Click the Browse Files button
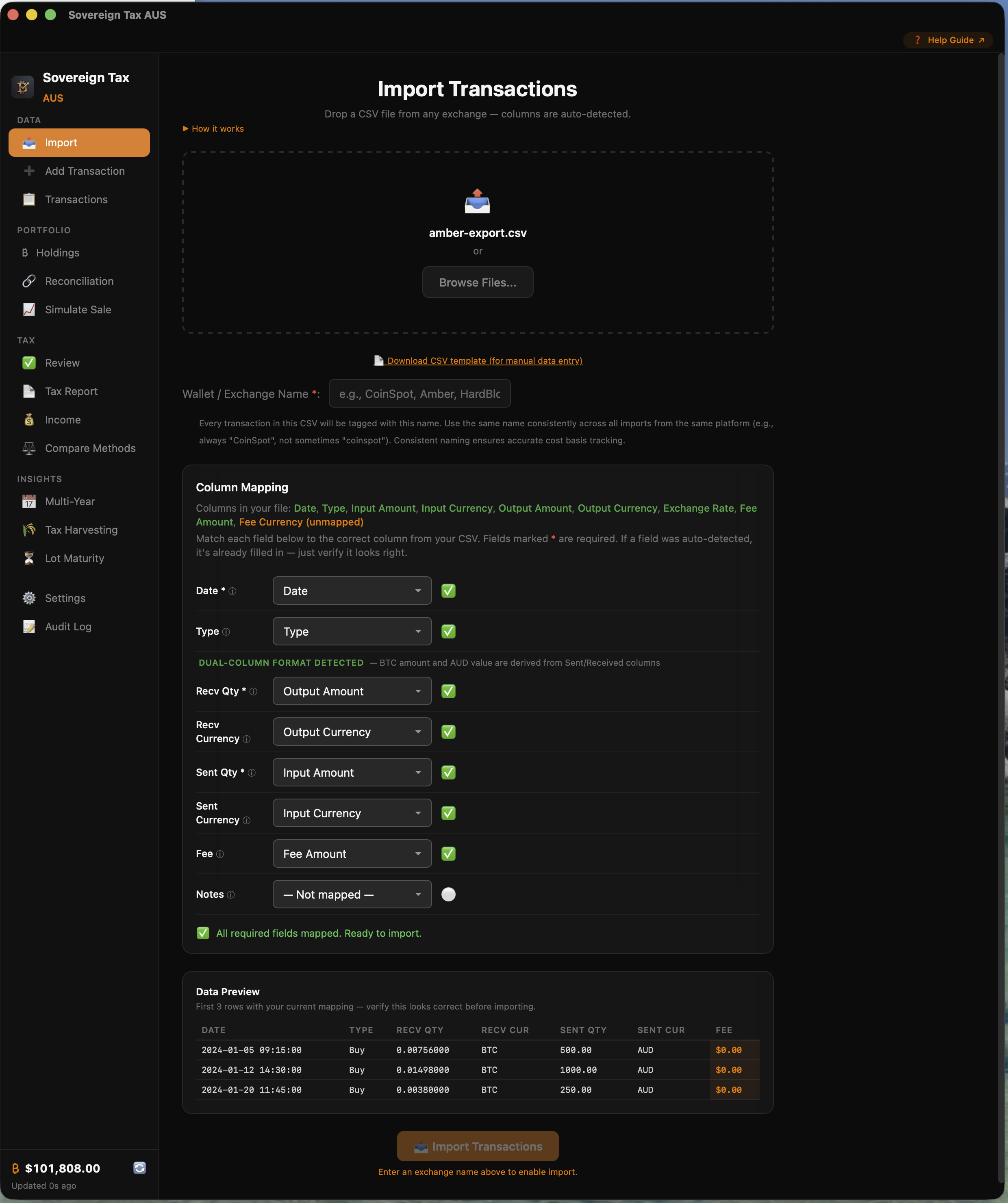Image resolution: width=1008 pixels, height=1203 pixels. point(477,282)
